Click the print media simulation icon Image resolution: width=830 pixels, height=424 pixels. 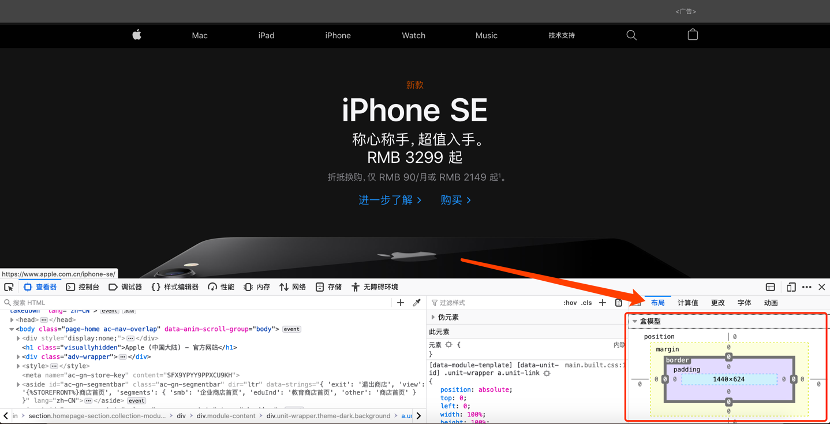[x=618, y=303]
